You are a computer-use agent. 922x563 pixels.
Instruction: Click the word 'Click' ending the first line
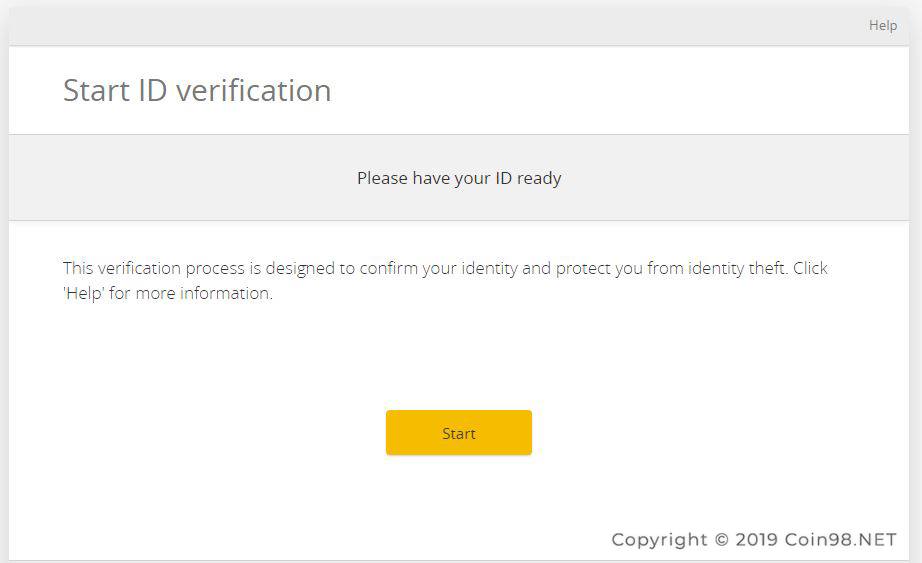810,268
